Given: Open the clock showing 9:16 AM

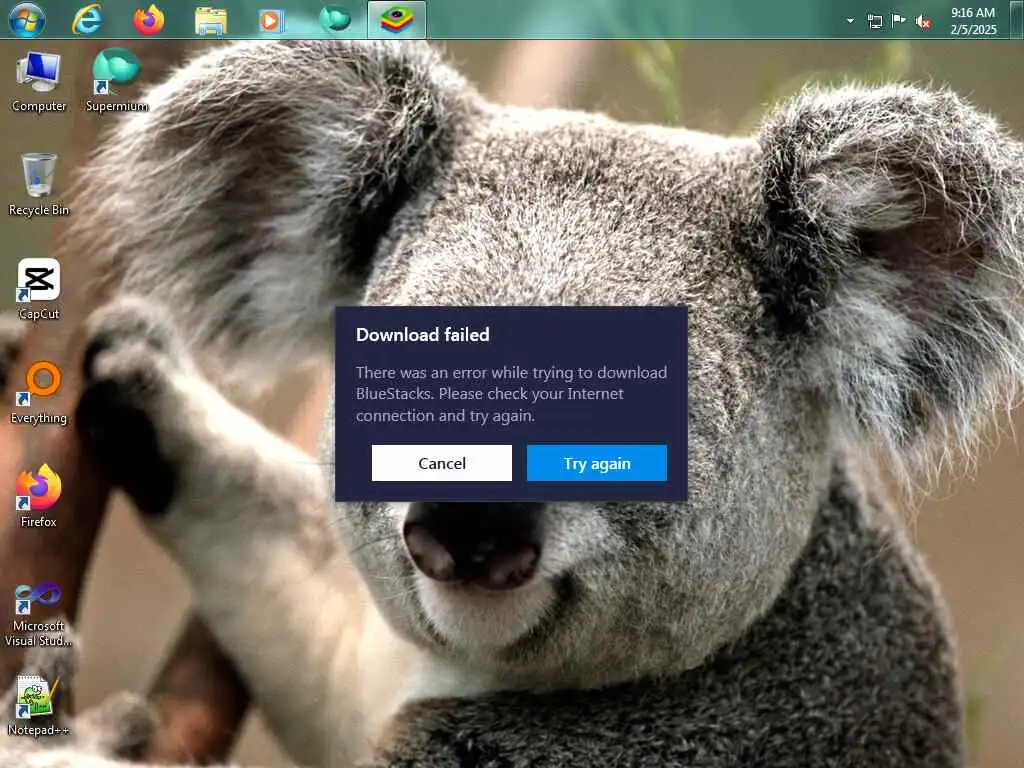Looking at the screenshot, I should click(x=973, y=21).
